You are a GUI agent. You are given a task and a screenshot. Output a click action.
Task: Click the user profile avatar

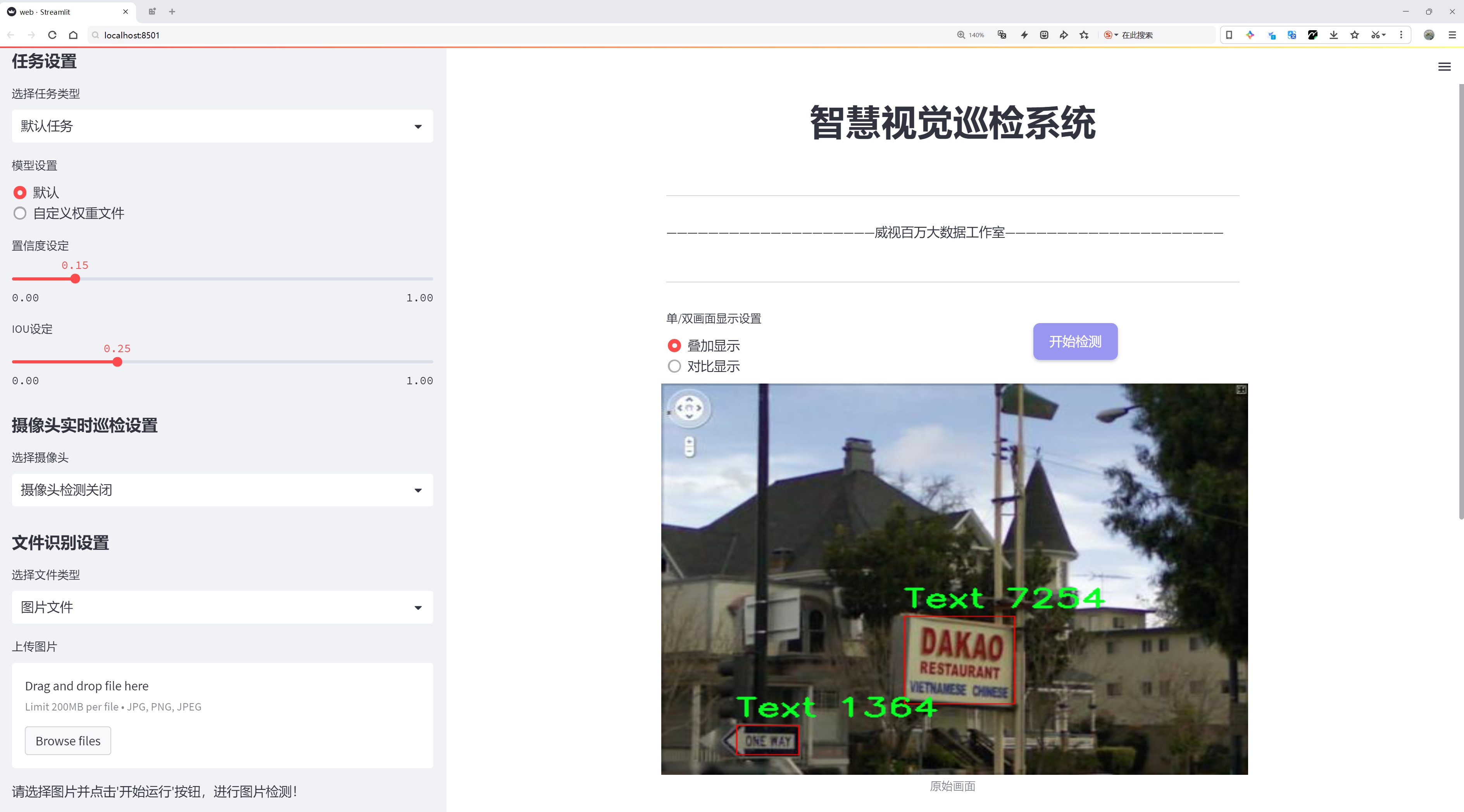(1429, 34)
